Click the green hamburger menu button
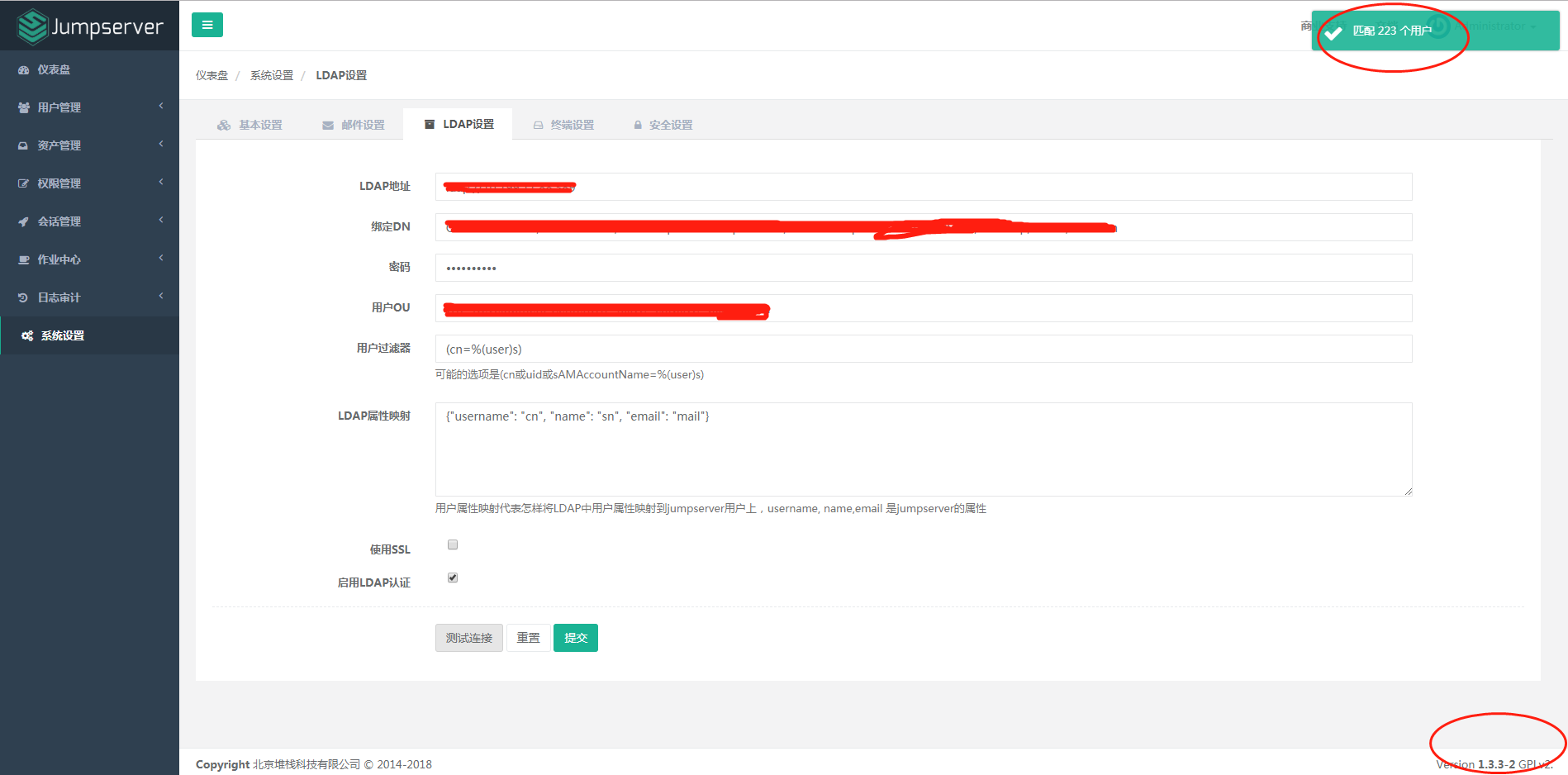Image resolution: width=1568 pixels, height=775 pixels. (207, 25)
